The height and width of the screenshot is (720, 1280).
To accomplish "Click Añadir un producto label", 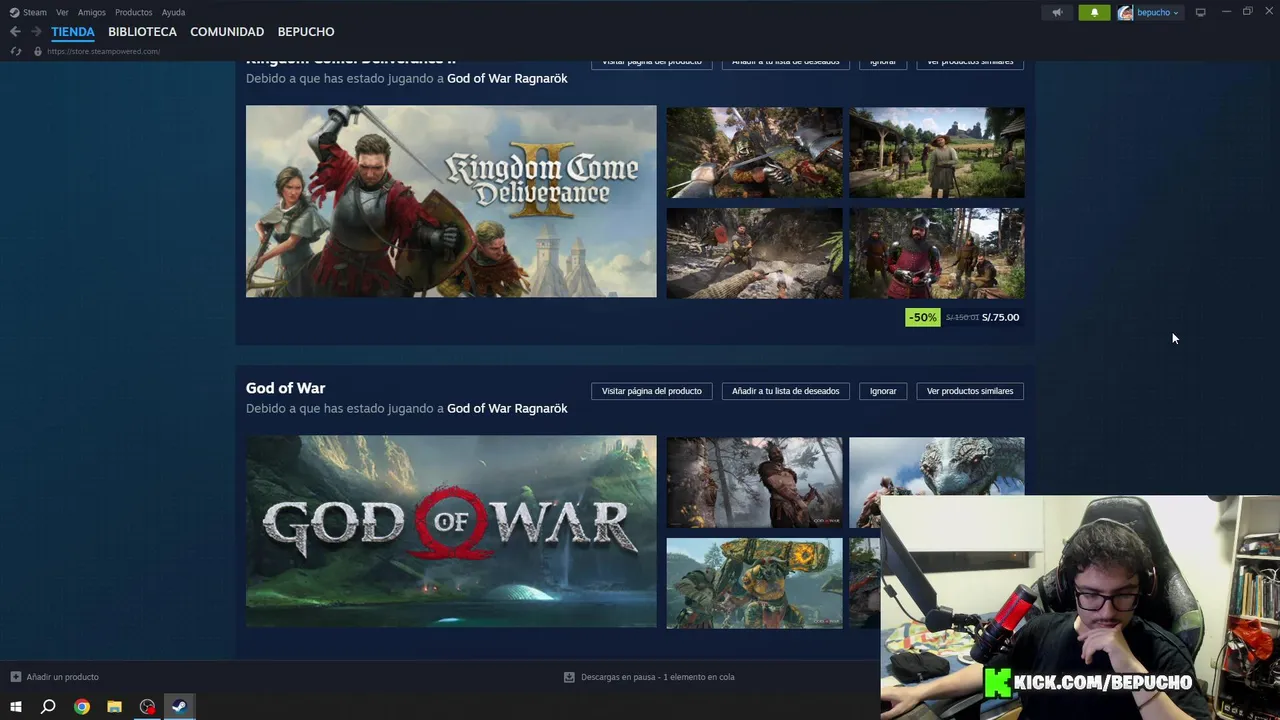I will [x=62, y=677].
